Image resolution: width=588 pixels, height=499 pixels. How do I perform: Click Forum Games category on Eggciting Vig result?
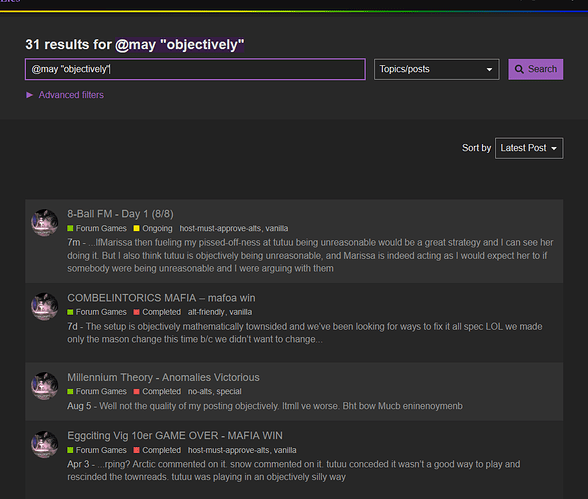coord(97,450)
